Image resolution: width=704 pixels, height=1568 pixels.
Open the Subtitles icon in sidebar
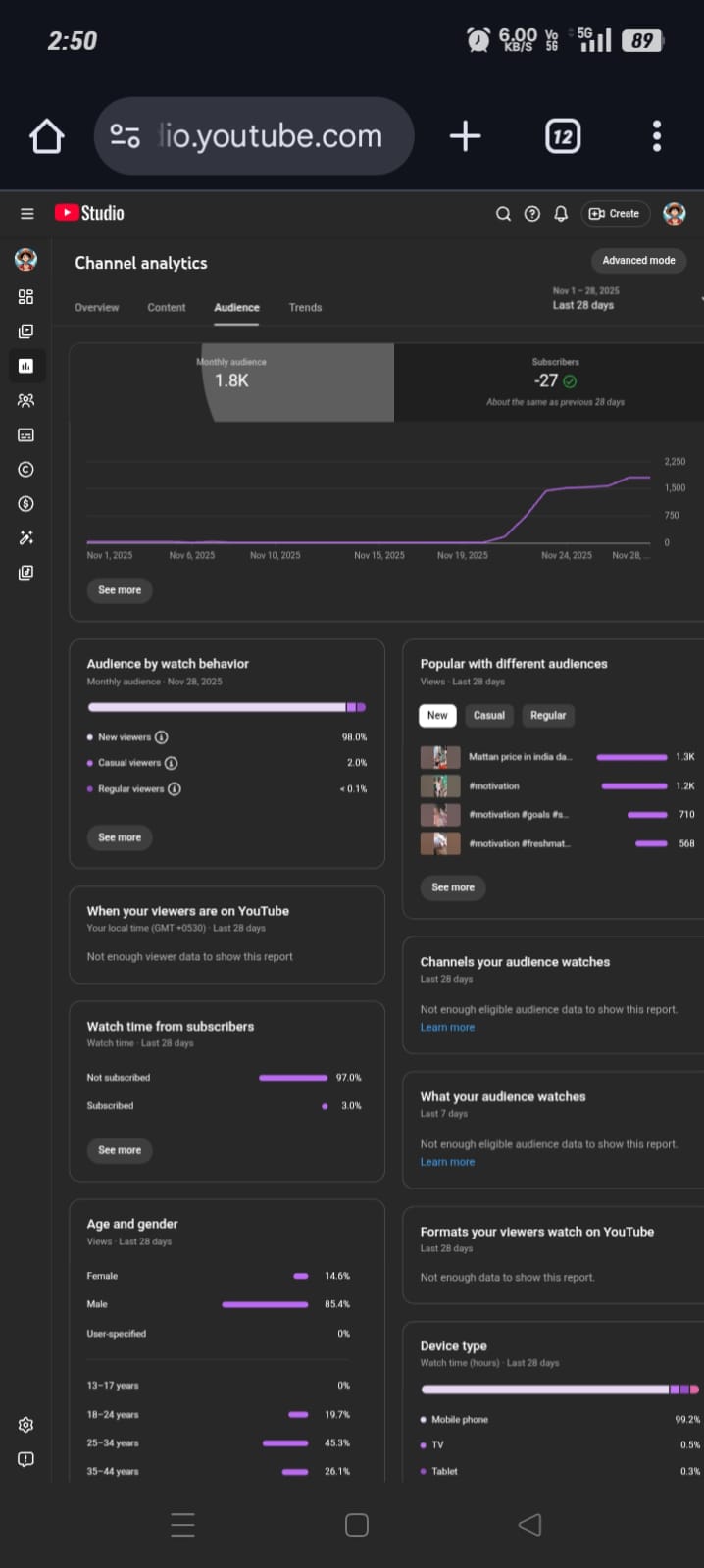tap(25, 434)
